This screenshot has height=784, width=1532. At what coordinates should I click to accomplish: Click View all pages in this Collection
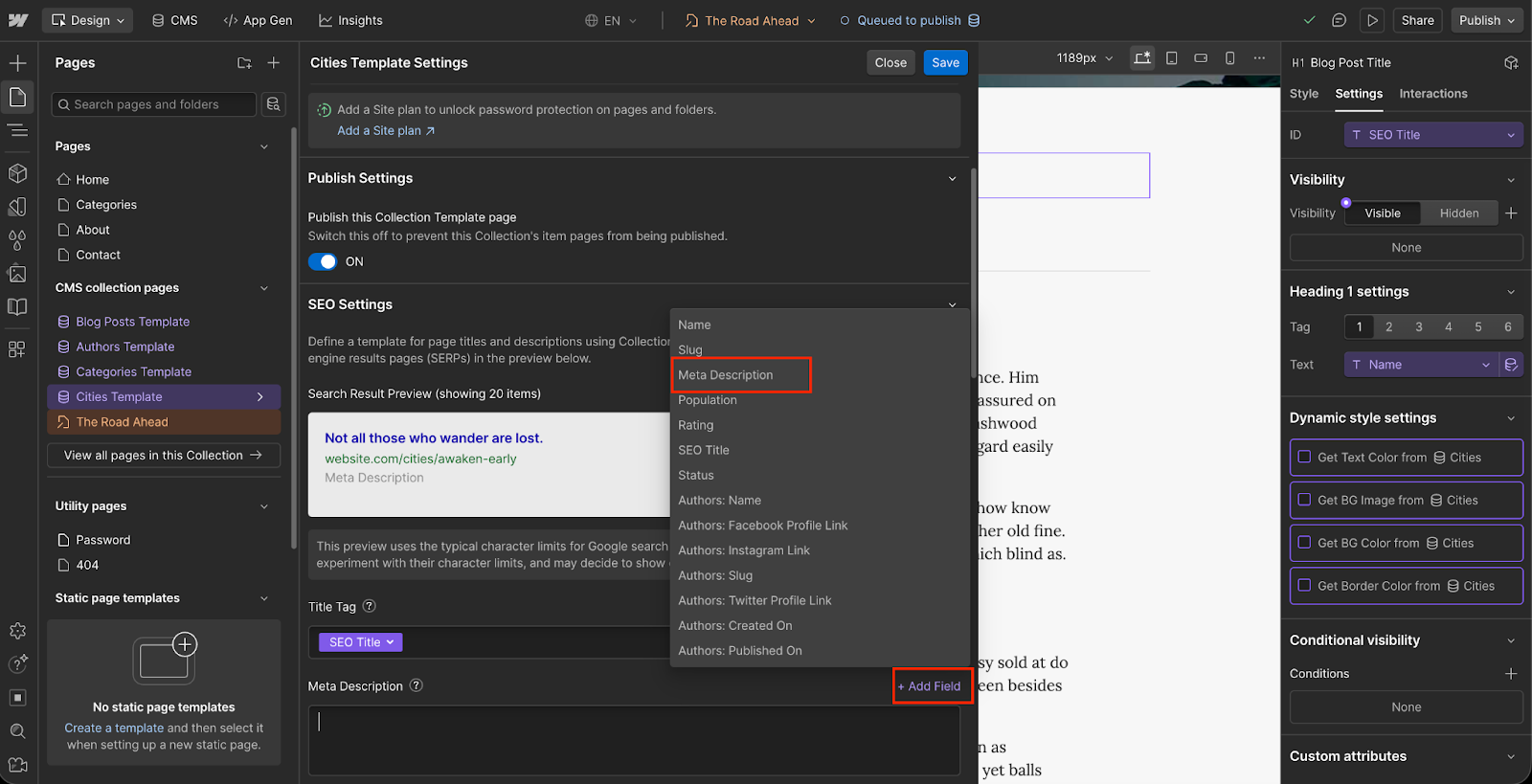tap(164, 456)
